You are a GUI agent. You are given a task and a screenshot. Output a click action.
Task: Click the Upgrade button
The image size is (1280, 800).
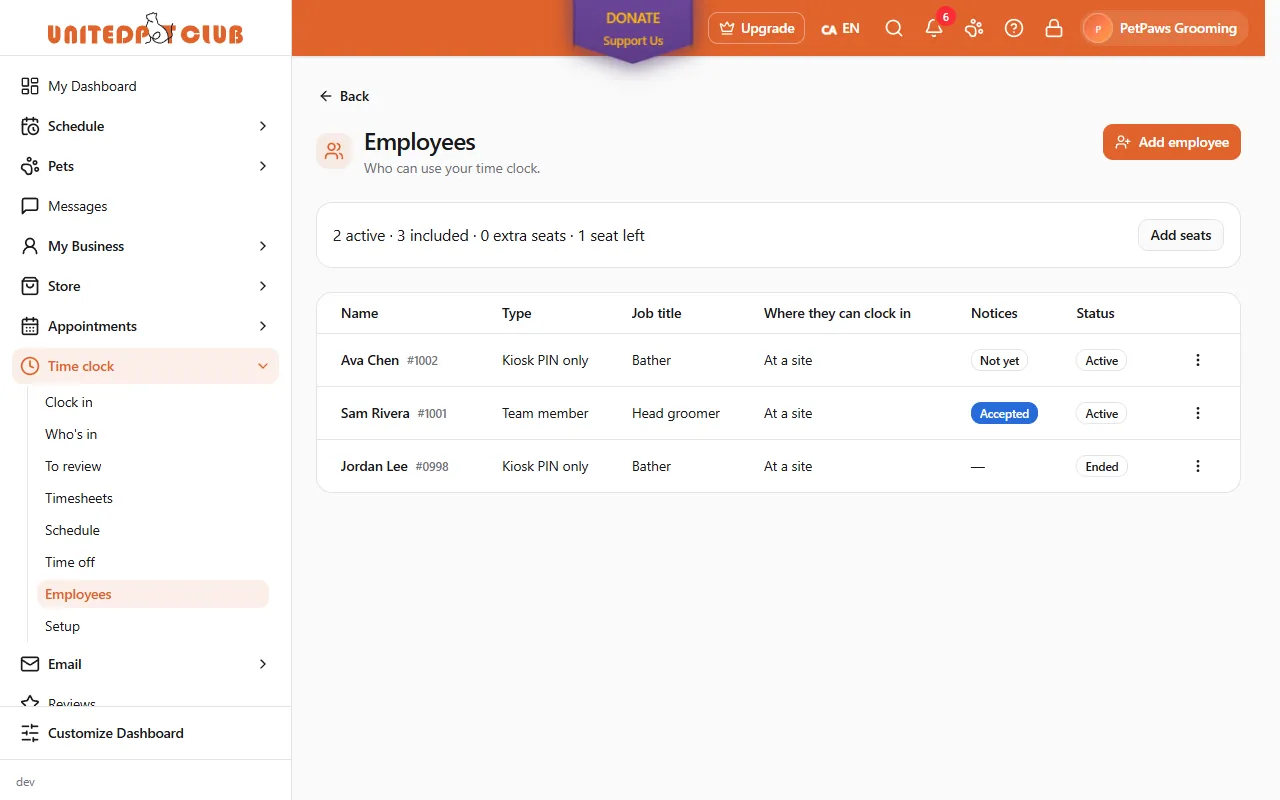coord(757,28)
